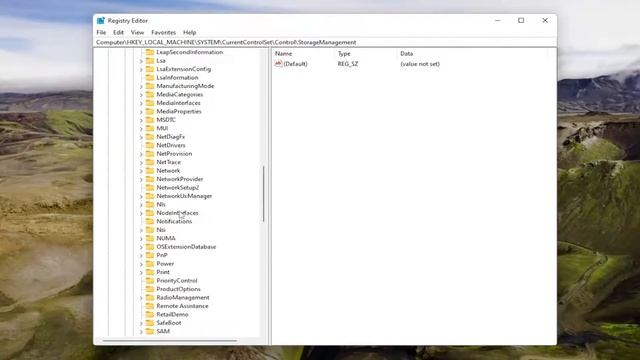Open the File menu
640x360 pixels.
[x=101, y=32]
